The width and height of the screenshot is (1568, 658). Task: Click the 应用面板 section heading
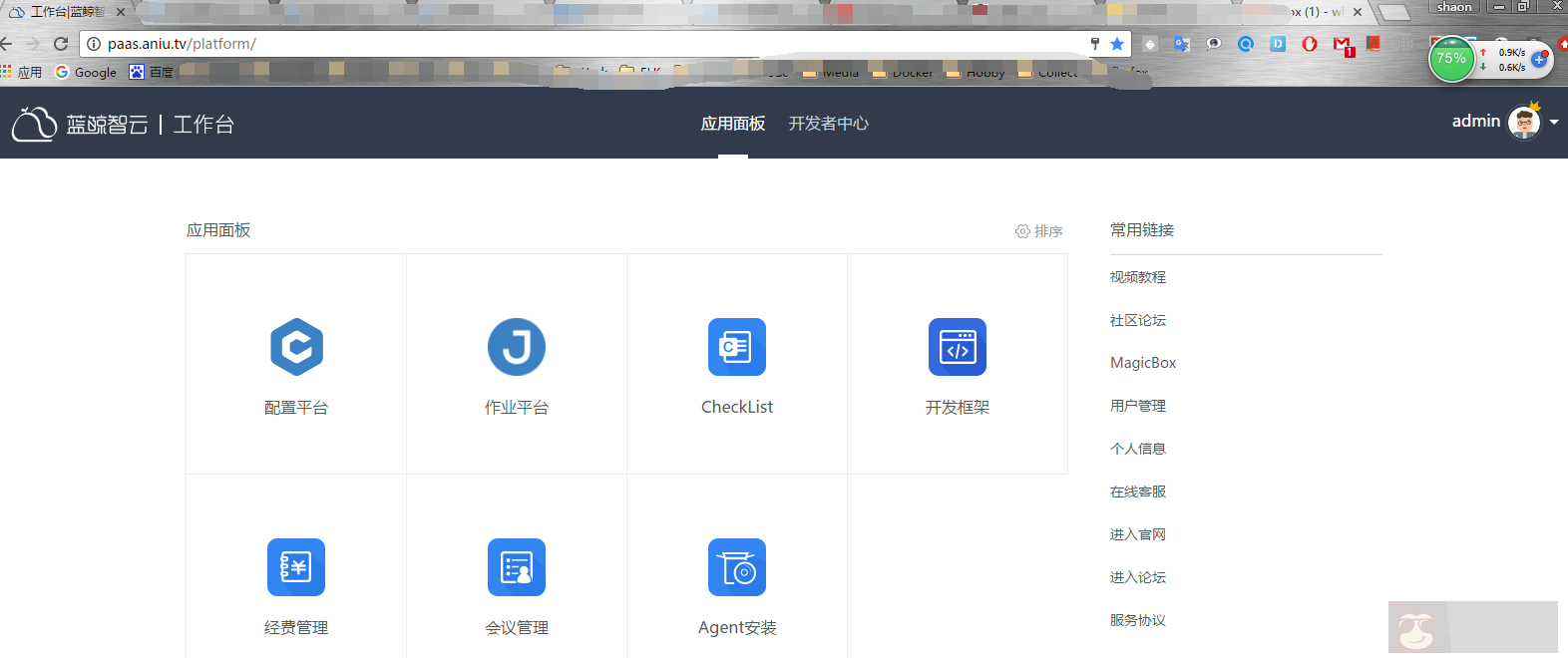(x=218, y=230)
